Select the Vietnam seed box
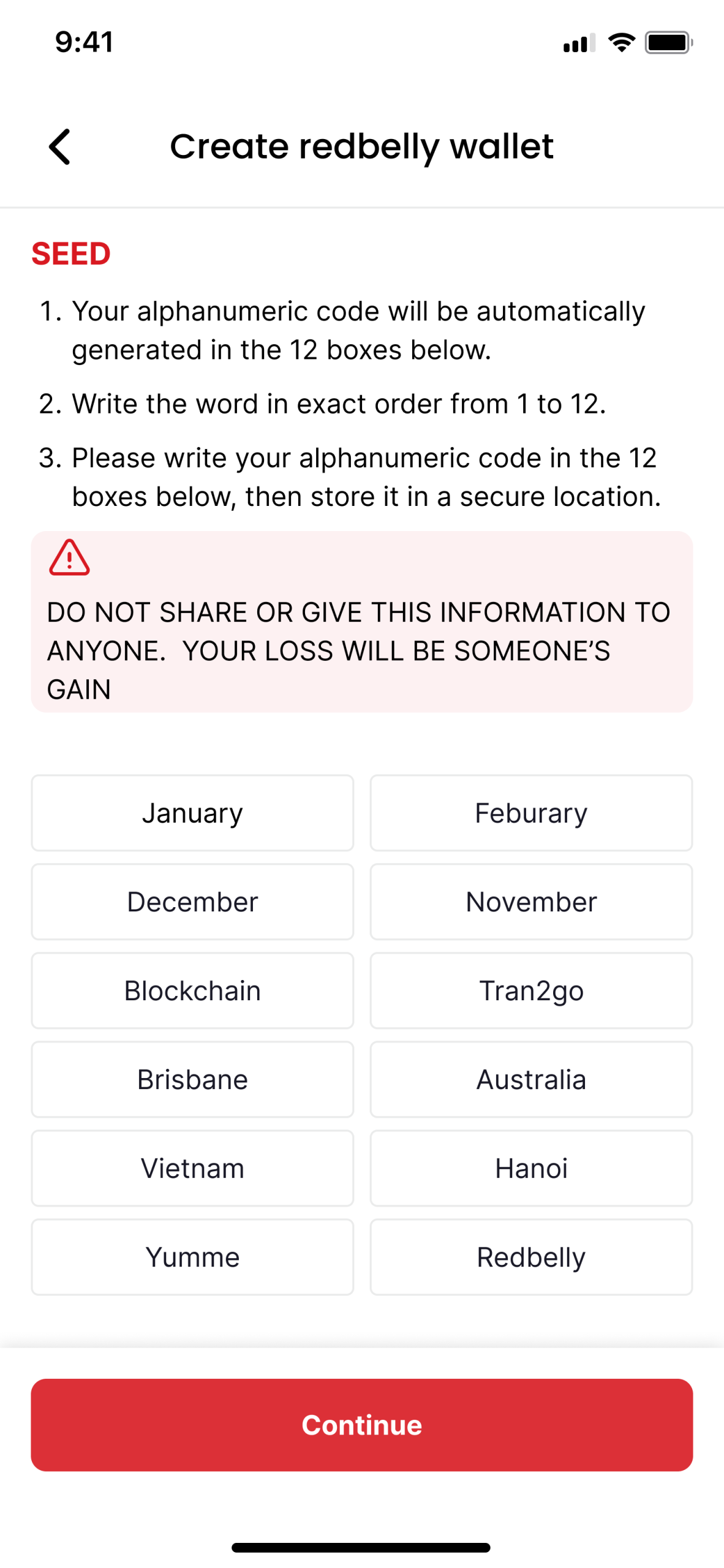The width and height of the screenshot is (724, 1568). tap(192, 1168)
